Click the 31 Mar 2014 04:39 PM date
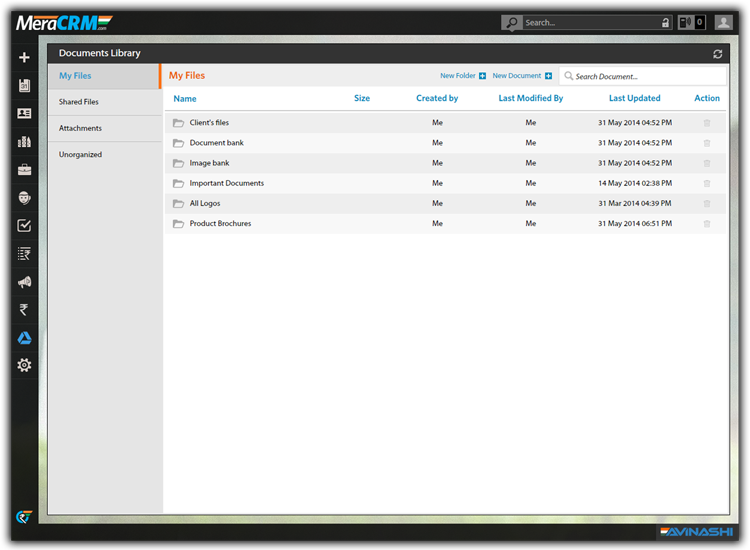The width and height of the screenshot is (750, 550). click(635, 203)
